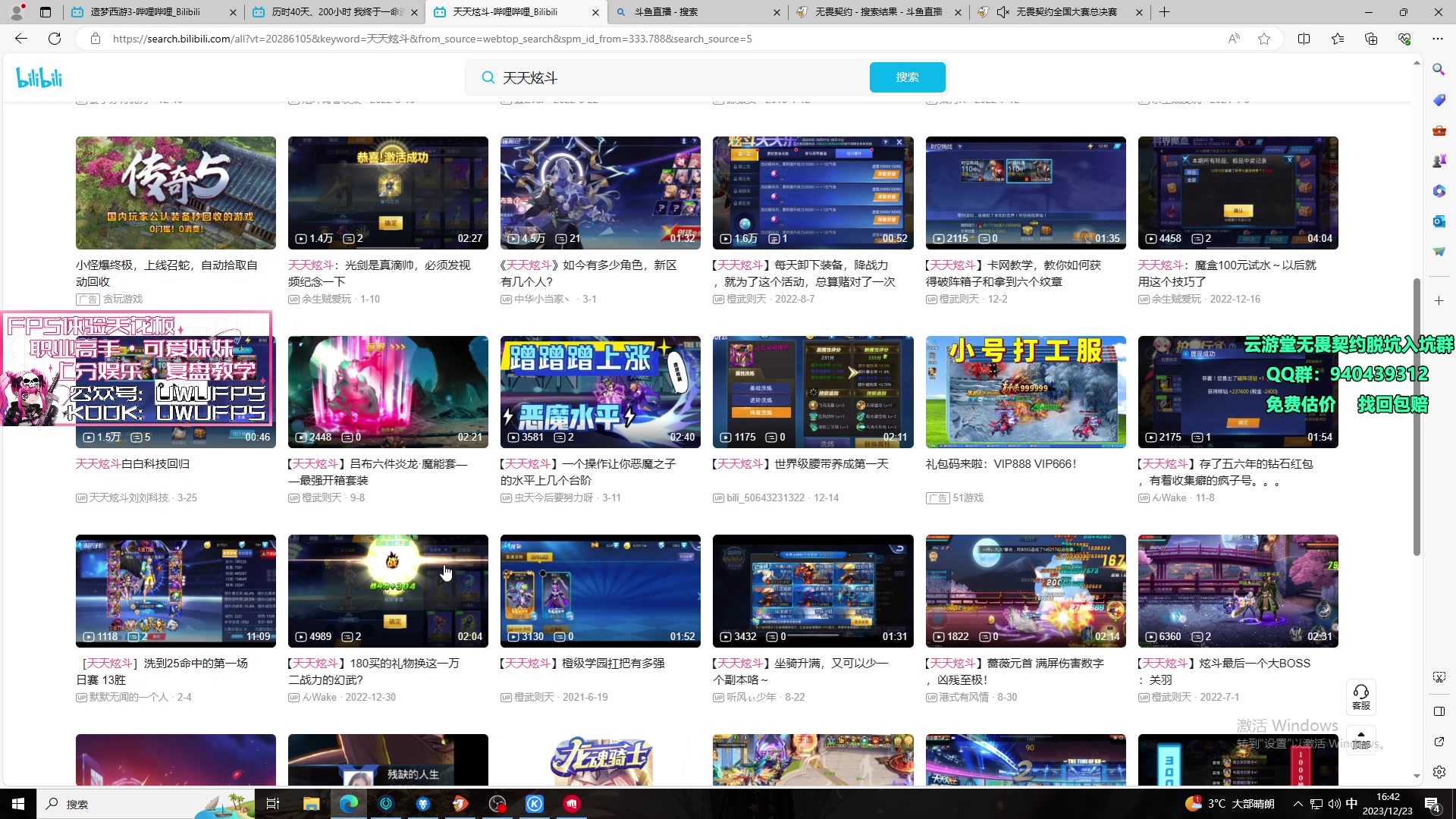The width and height of the screenshot is (1456, 819).
Task: Show hidden tray icons chevron
Action: pos(1298,804)
